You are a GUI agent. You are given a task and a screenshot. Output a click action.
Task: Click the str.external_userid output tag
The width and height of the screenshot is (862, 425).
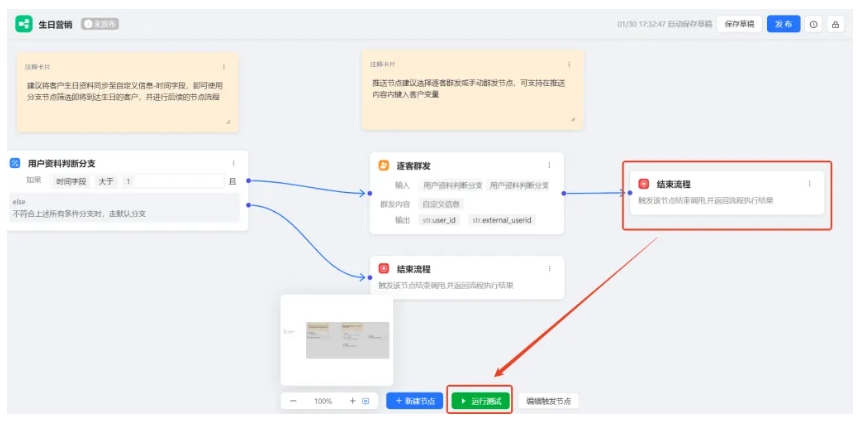tap(503, 220)
